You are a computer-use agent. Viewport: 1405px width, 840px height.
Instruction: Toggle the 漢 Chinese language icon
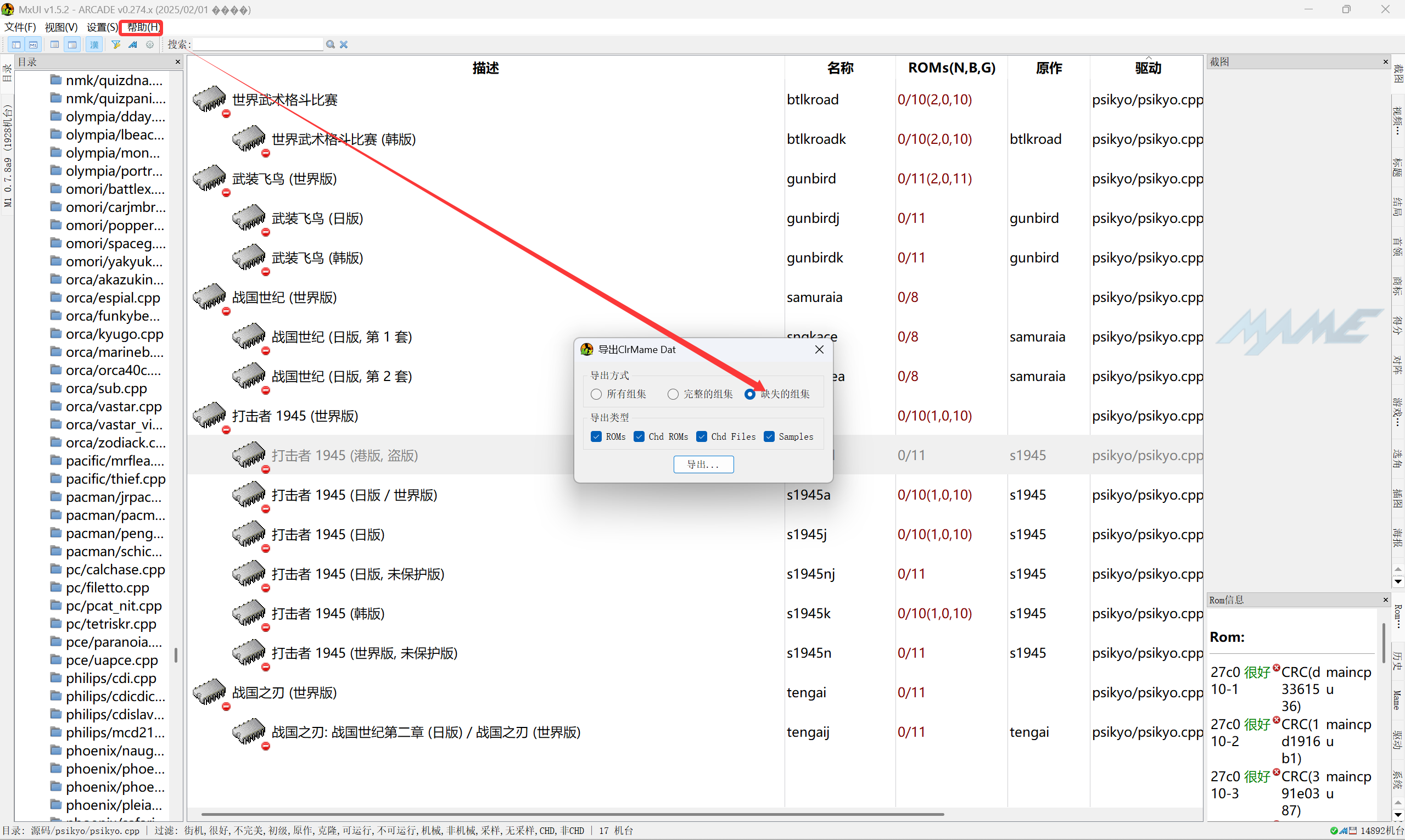coord(94,44)
